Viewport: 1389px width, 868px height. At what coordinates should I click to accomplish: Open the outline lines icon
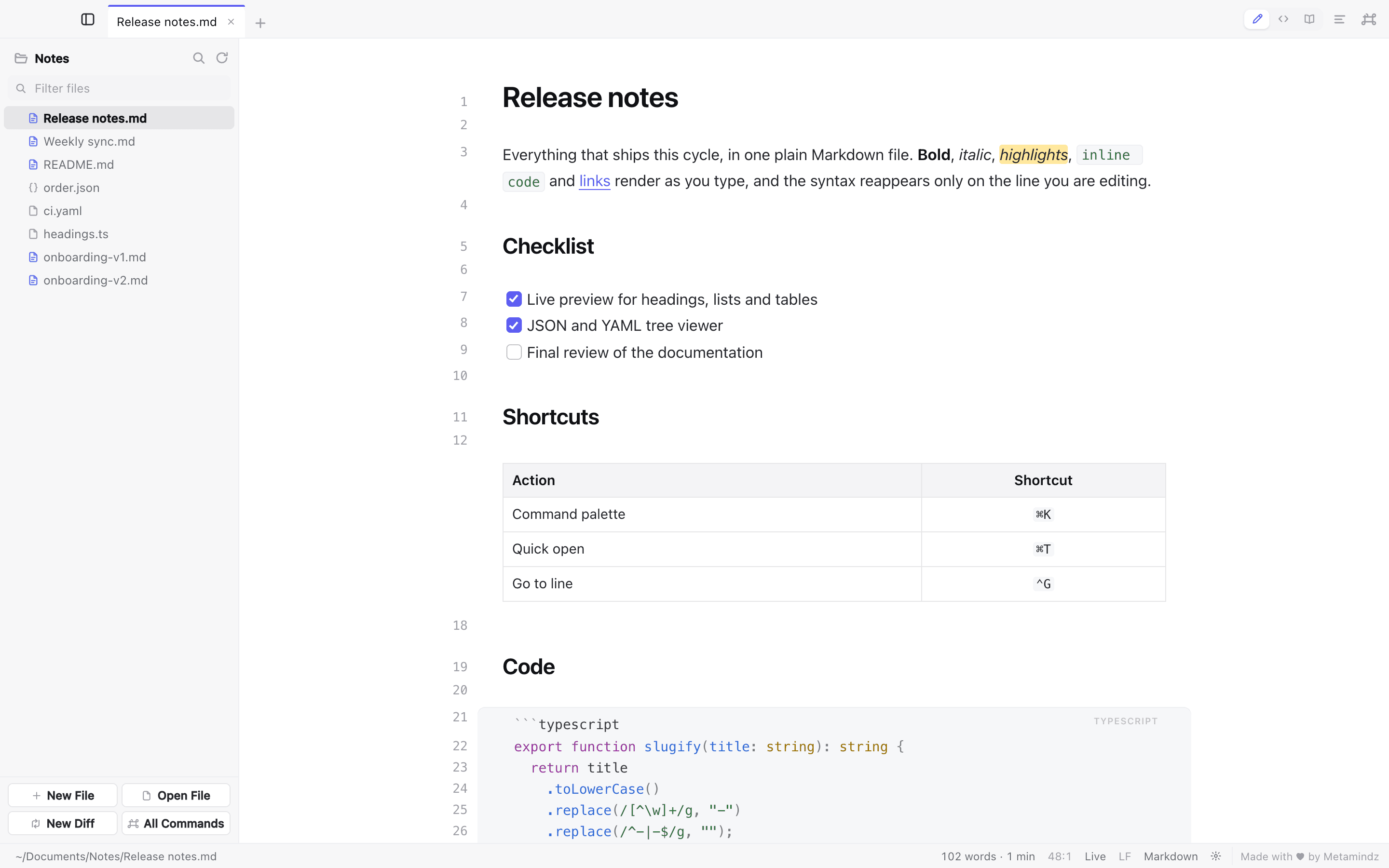coord(1339,19)
